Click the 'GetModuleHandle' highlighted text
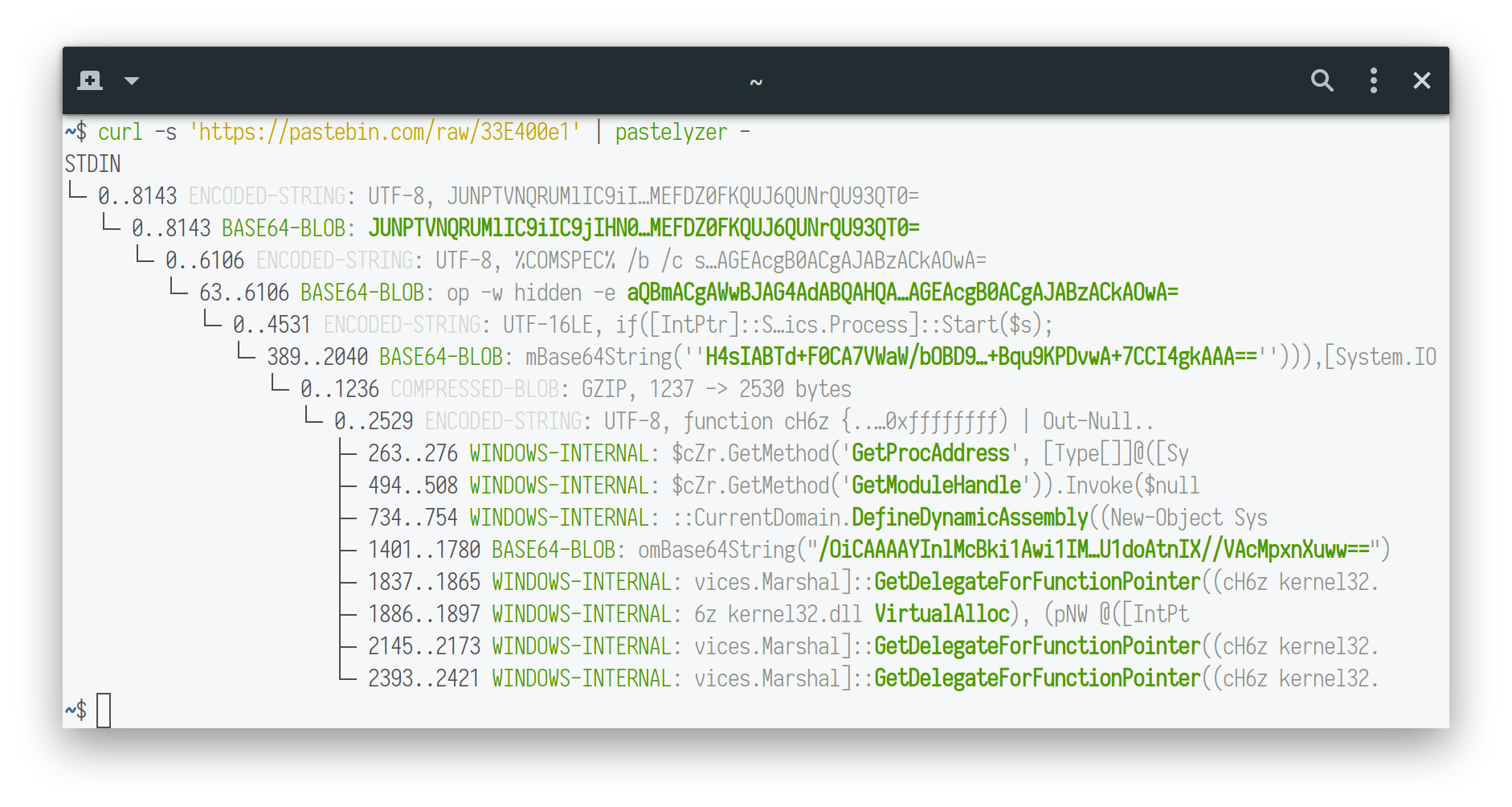 point(936,485)
